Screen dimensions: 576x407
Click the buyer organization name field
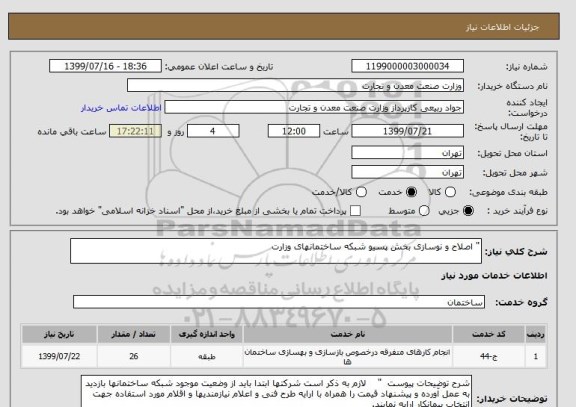[x=295, y=86]
